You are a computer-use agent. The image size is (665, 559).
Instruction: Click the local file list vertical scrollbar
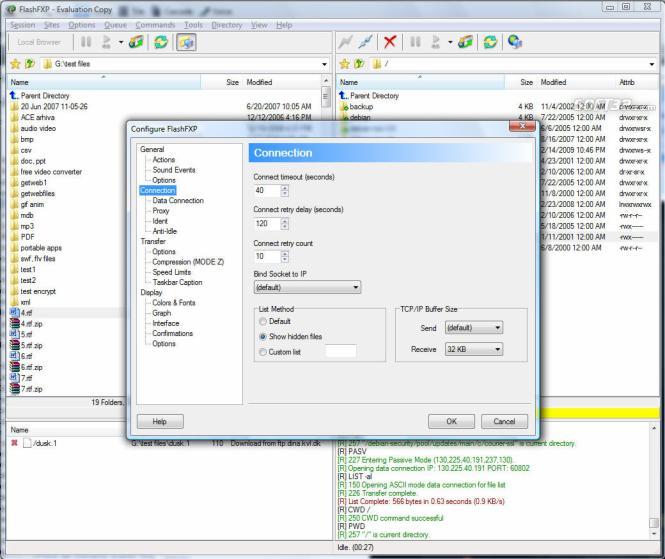[326, 235]
